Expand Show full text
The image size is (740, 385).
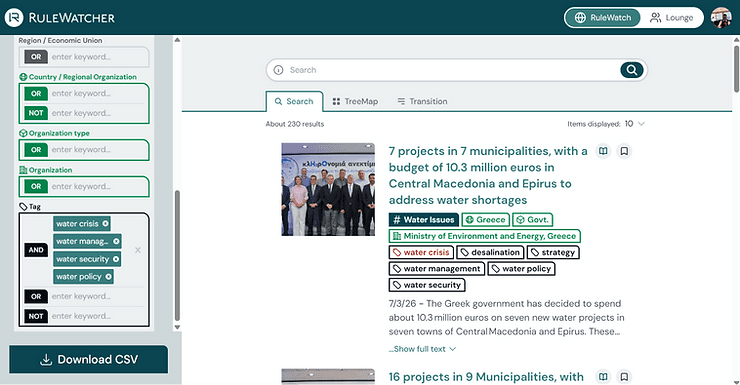click(422, 349)
